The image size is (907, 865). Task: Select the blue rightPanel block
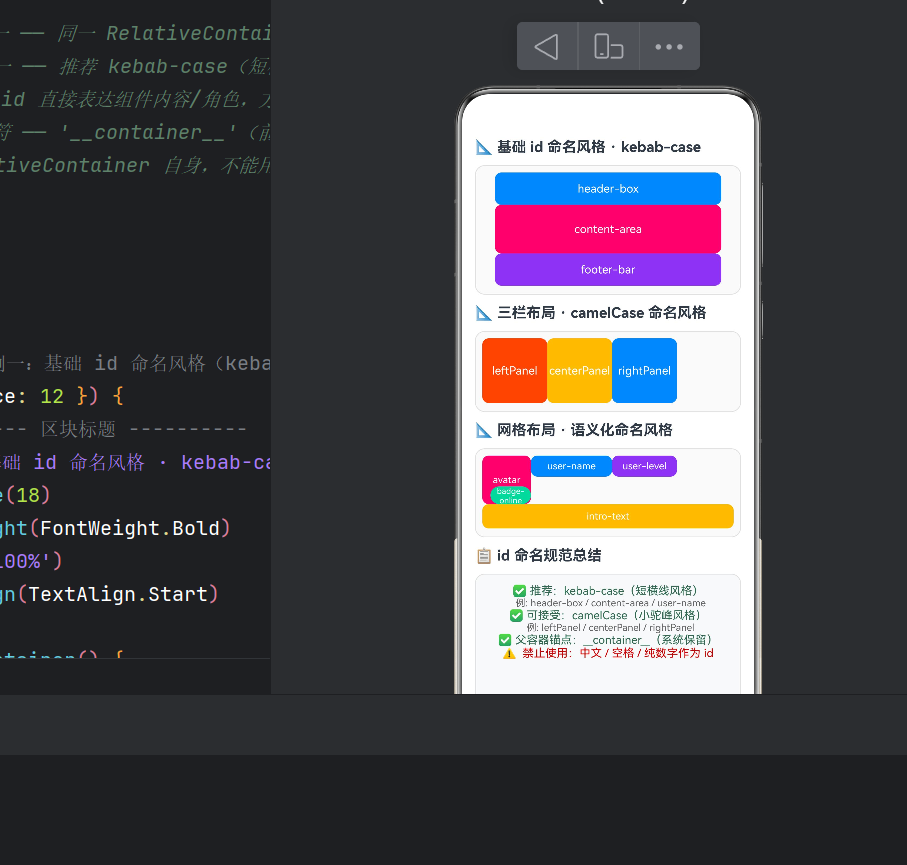[644, 370]
